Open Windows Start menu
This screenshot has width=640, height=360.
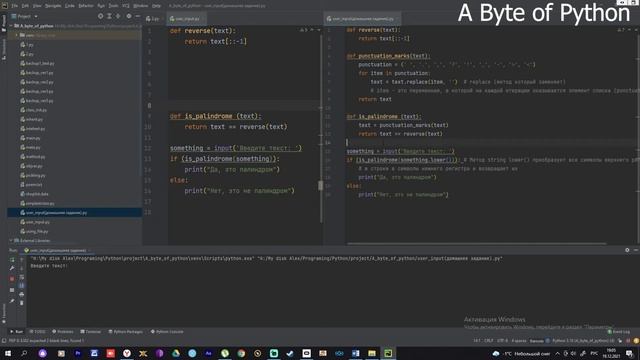point(8,353)
